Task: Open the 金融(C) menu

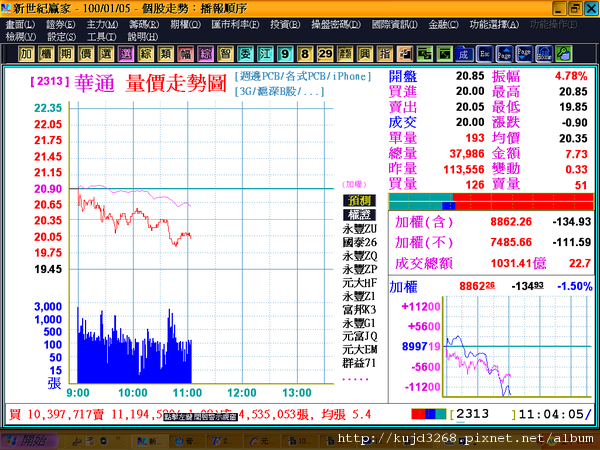Action: click(x=443, y=24)
